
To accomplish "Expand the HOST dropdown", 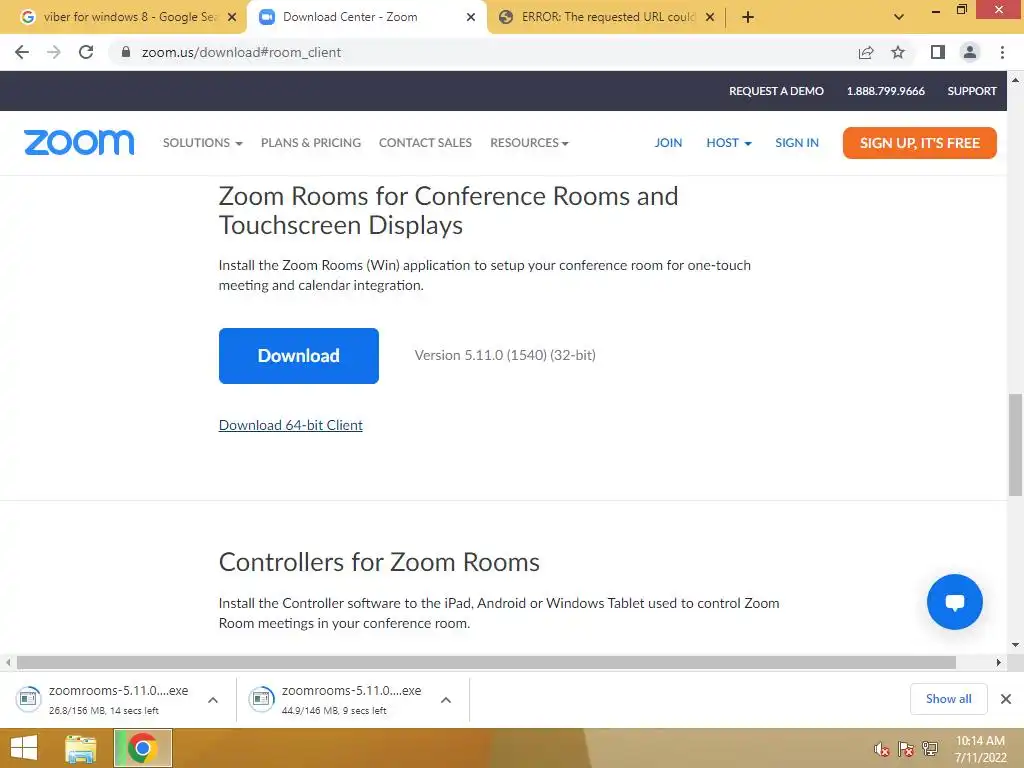I will click(x=729, y=142).
